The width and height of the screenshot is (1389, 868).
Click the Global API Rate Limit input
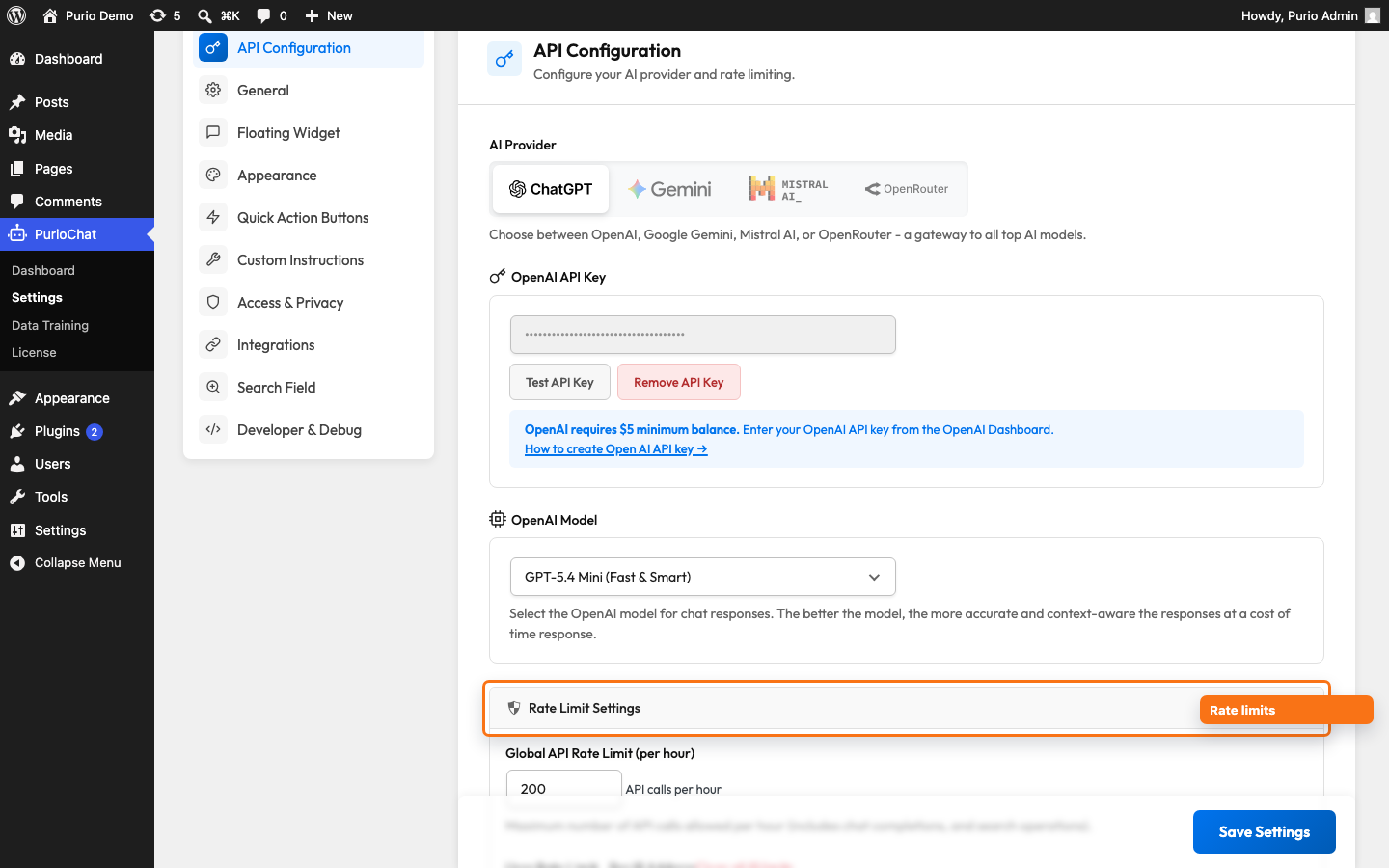[x=564, y=788]
